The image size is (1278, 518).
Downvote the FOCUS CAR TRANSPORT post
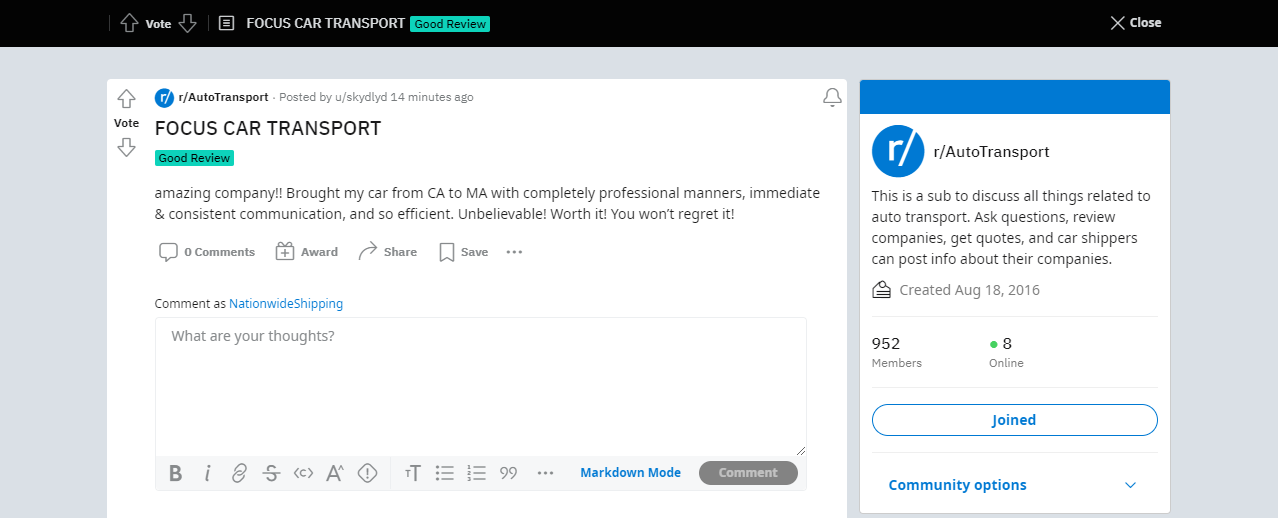(126, 148)
